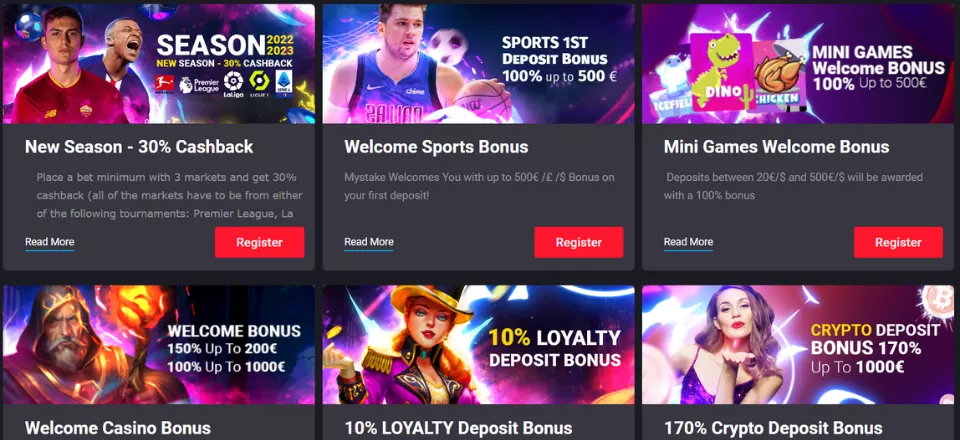Screen dimensions: 960x440
Task: Select the Welcome Casino Bonus heading
Action: (x=118, y=428)
